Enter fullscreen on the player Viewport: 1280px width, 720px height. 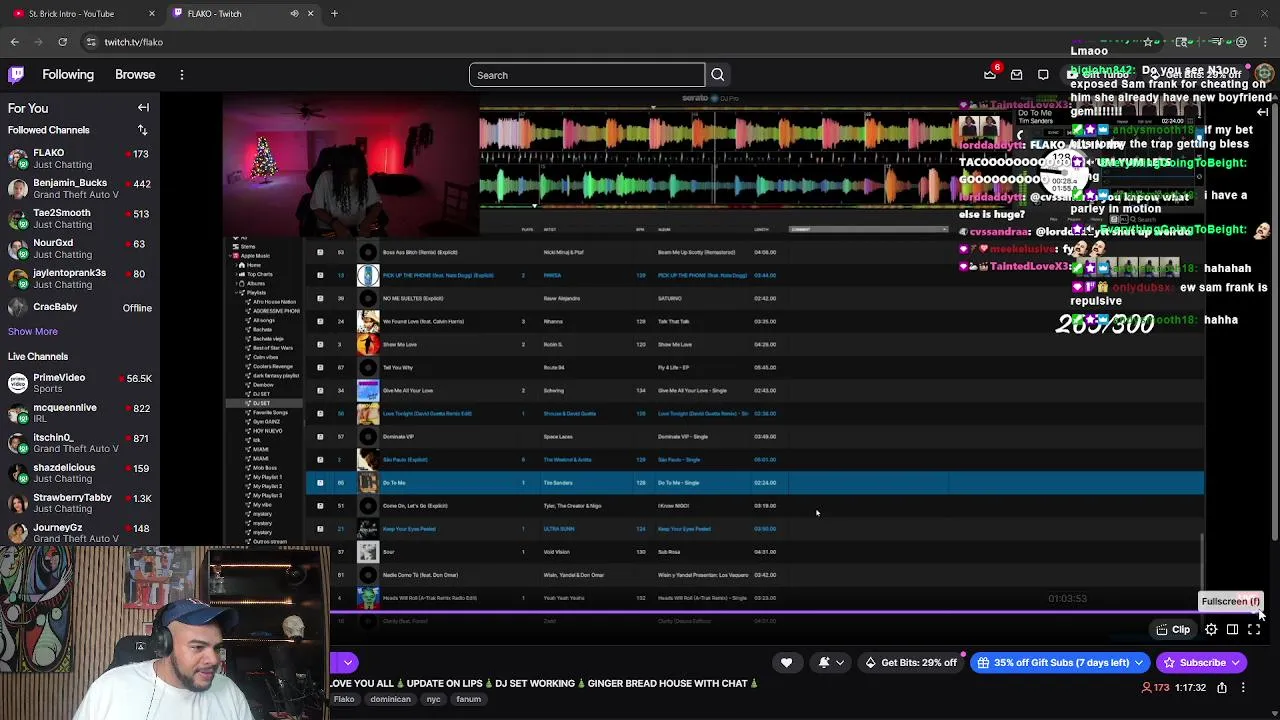[x=1254, y=630]
